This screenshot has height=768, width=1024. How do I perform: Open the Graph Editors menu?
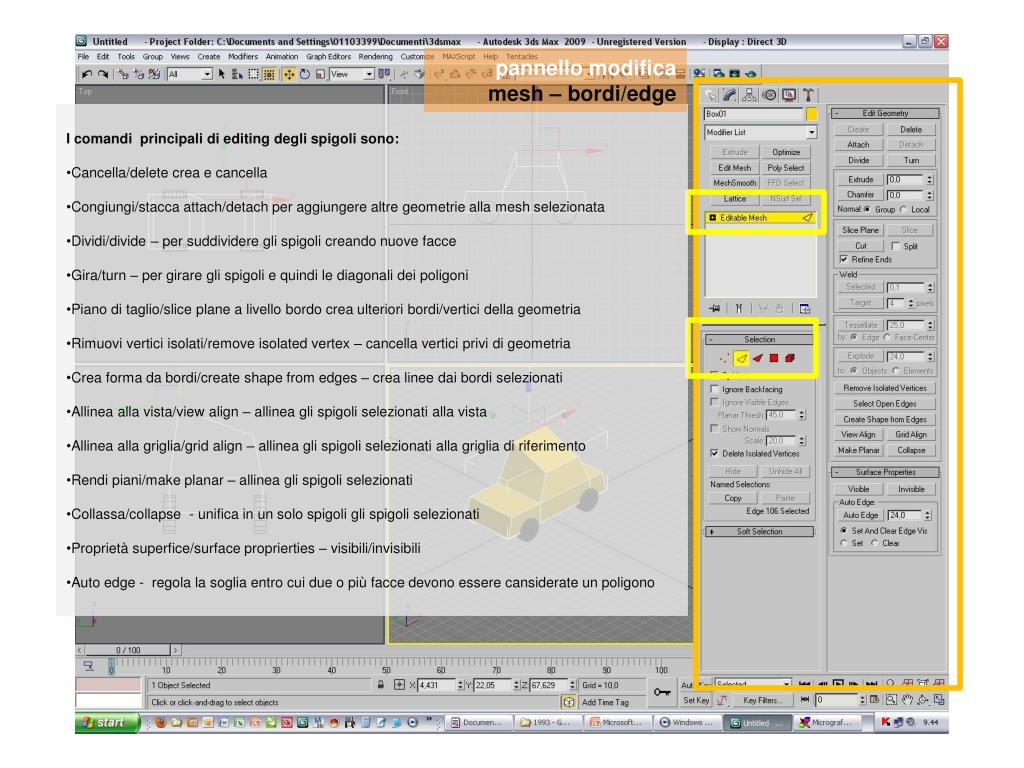328,57
